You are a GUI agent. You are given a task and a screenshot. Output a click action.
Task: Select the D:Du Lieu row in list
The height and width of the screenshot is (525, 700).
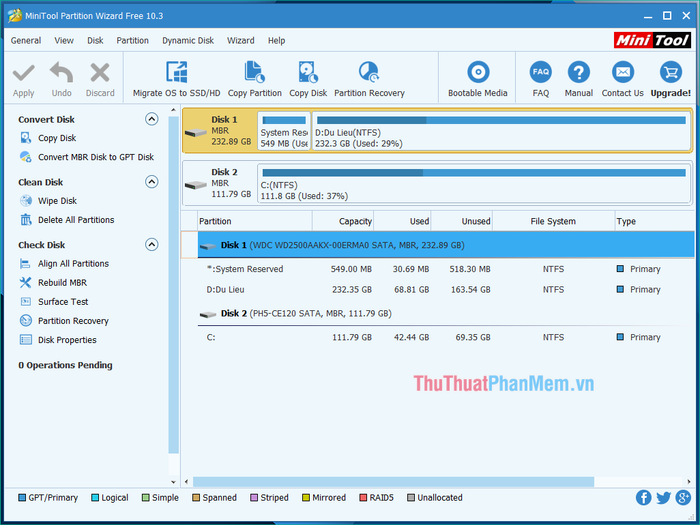tap(445, 290)
